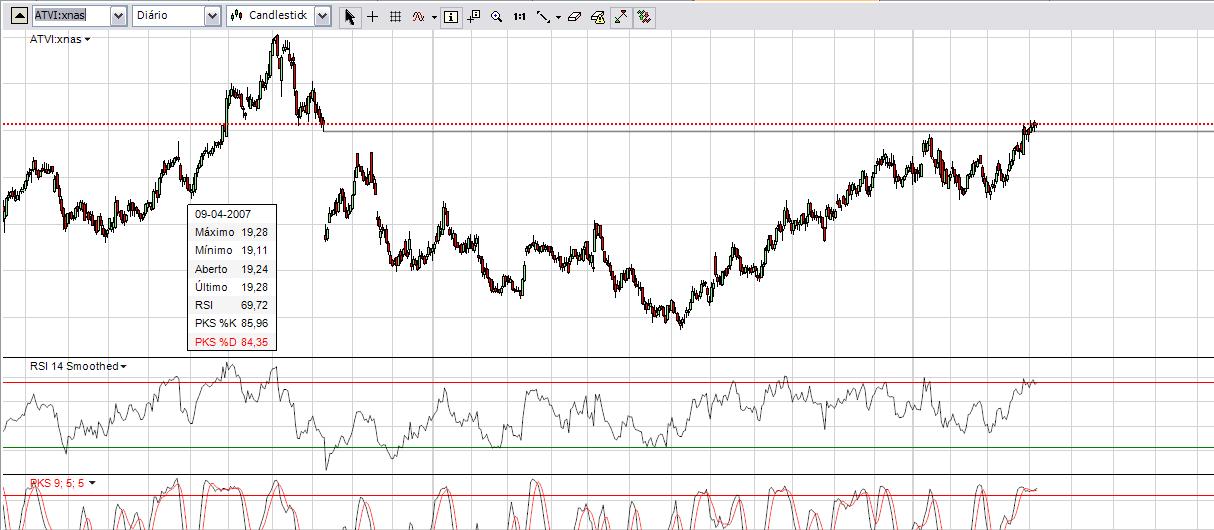The image size is (1214, 530).
Task: Click the Último 19,28 row
Action: [x=232, y=287]
